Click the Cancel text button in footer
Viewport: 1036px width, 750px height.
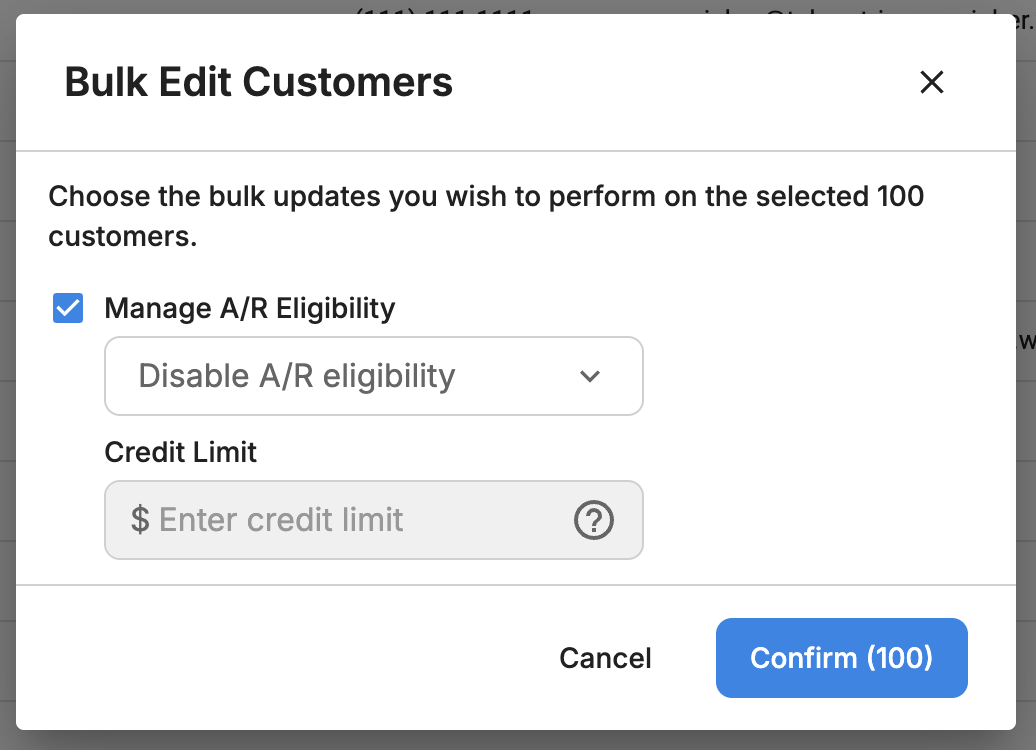coord(605,658)
